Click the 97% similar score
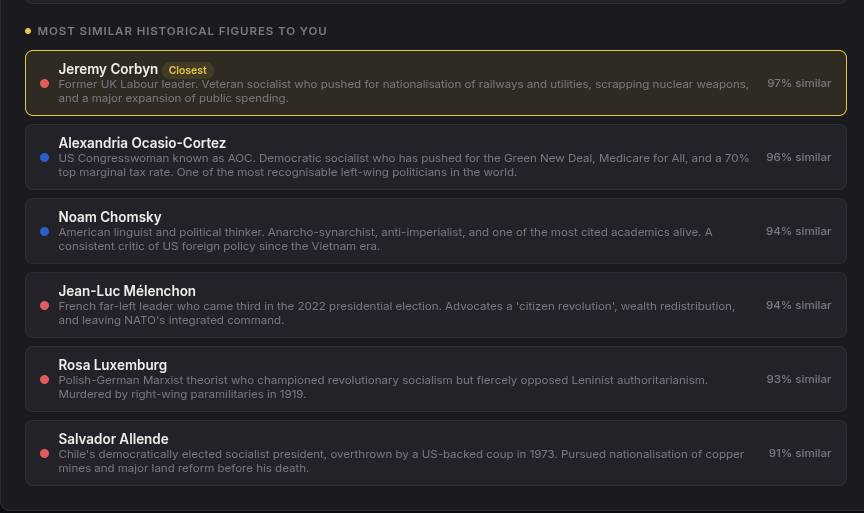 799,83
